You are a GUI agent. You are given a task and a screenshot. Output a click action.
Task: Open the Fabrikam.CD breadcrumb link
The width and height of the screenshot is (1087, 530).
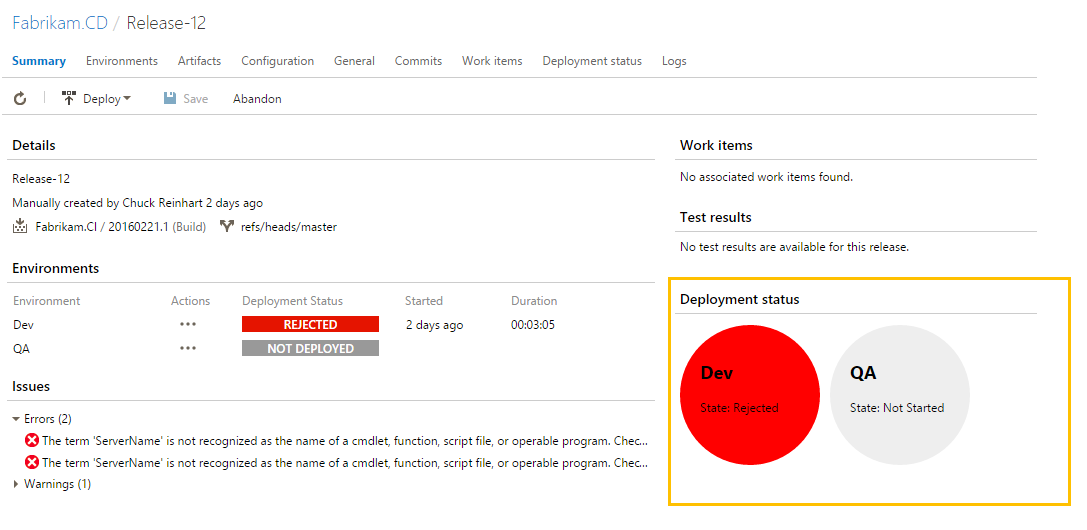[x=60, y=23]
